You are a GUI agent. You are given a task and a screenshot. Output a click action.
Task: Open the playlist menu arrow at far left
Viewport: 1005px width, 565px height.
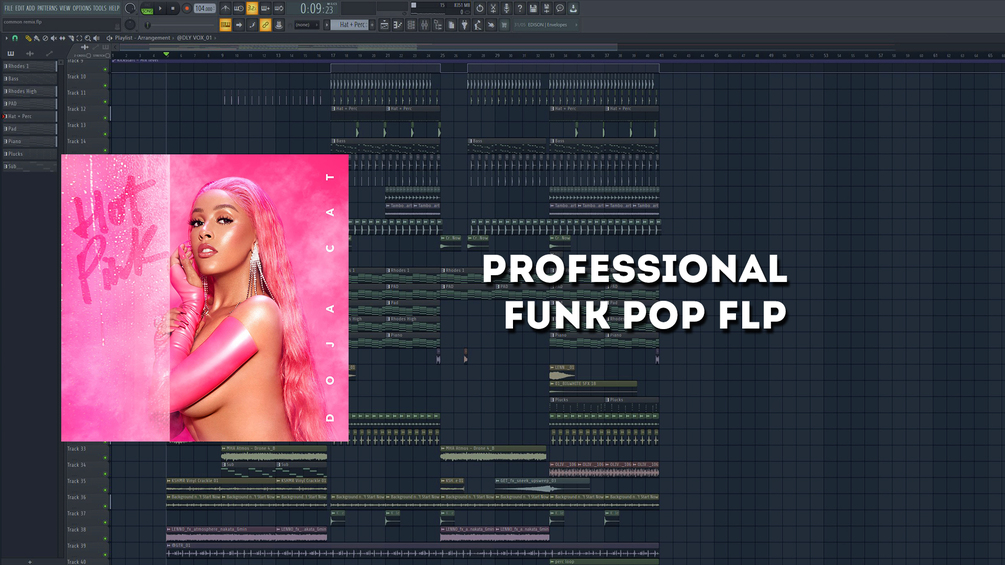click(6, 38)
